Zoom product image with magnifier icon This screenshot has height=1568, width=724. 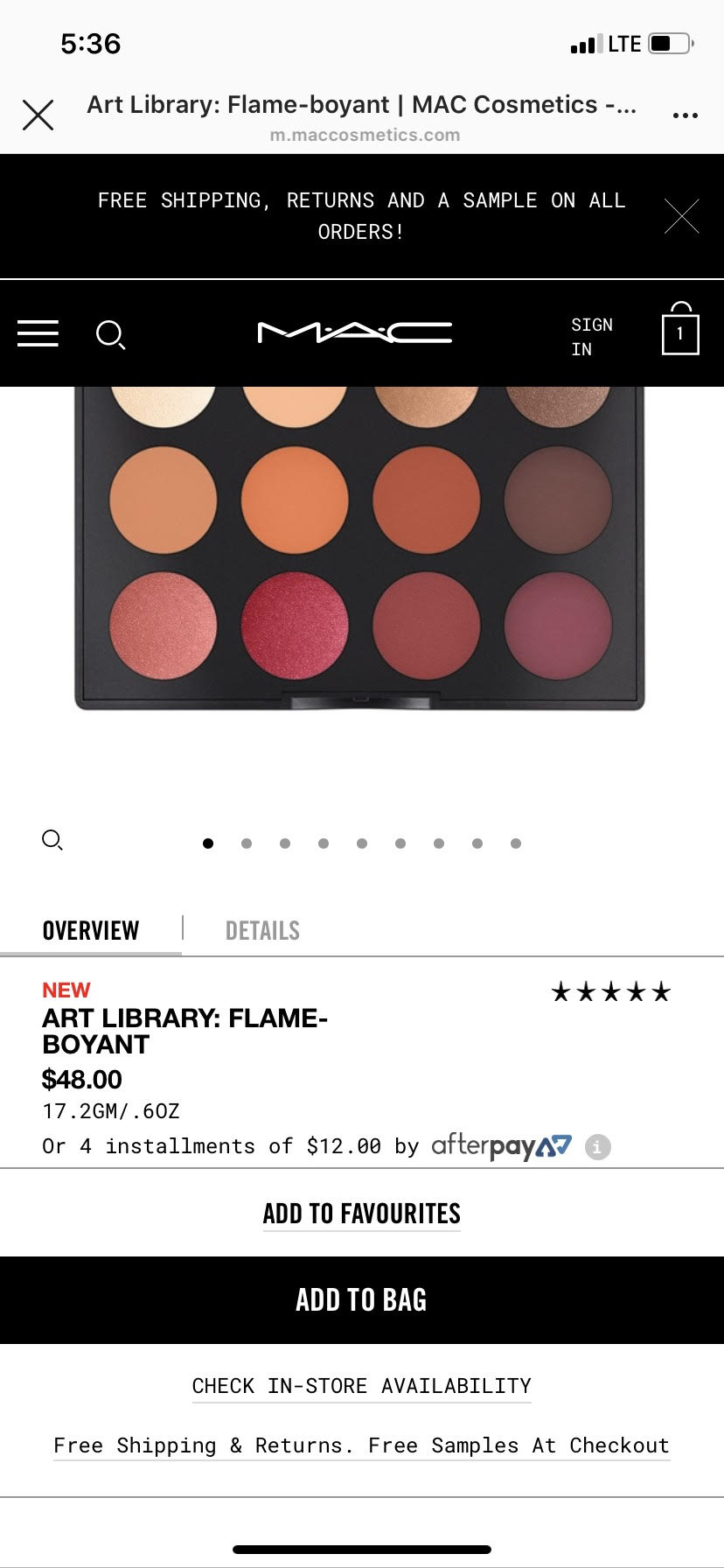click(52, 841)
